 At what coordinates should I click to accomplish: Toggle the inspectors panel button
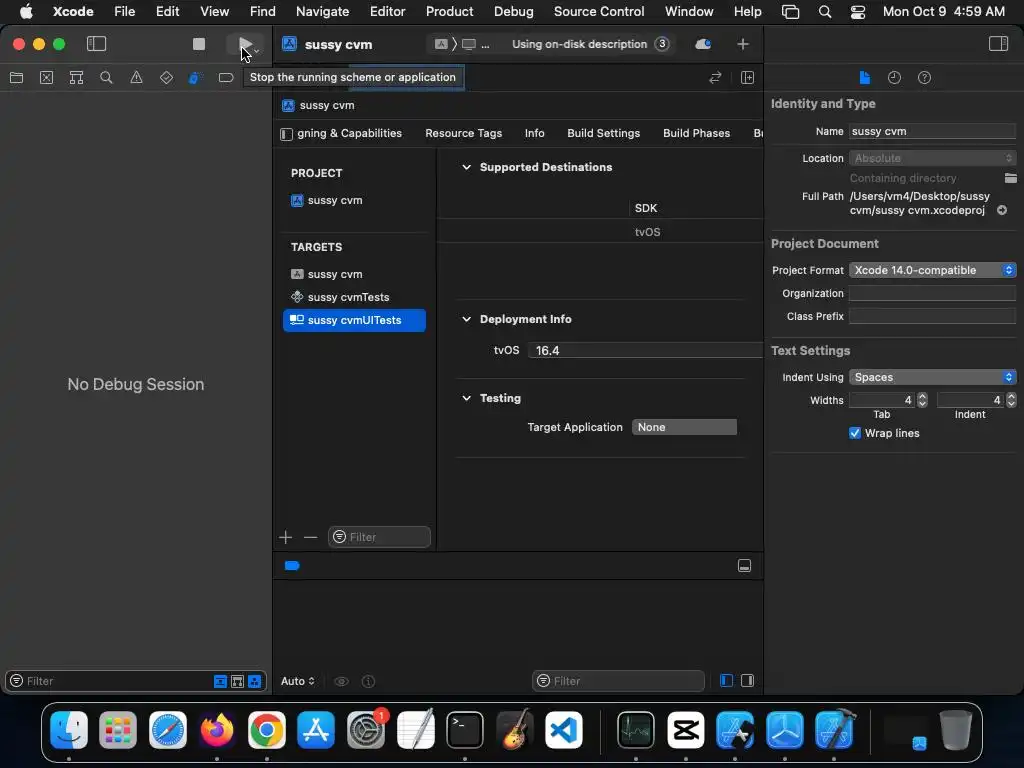(x=999, y=44)
